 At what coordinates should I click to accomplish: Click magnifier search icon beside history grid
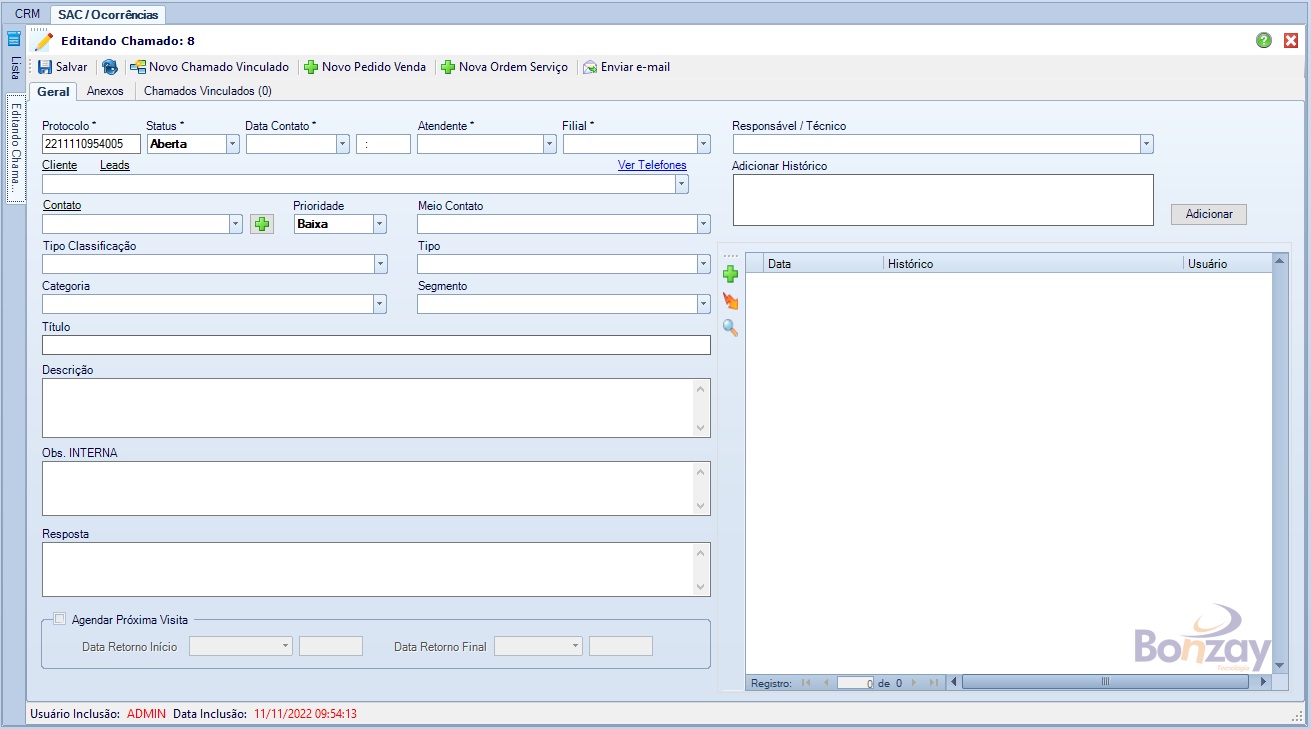(x=731, y=327)
